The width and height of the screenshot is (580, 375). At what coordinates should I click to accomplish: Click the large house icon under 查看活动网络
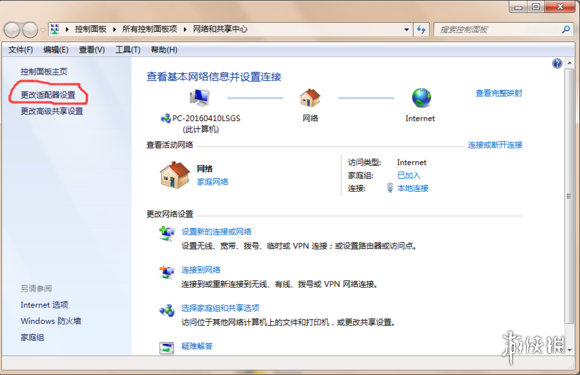click(x=175, y=175)
